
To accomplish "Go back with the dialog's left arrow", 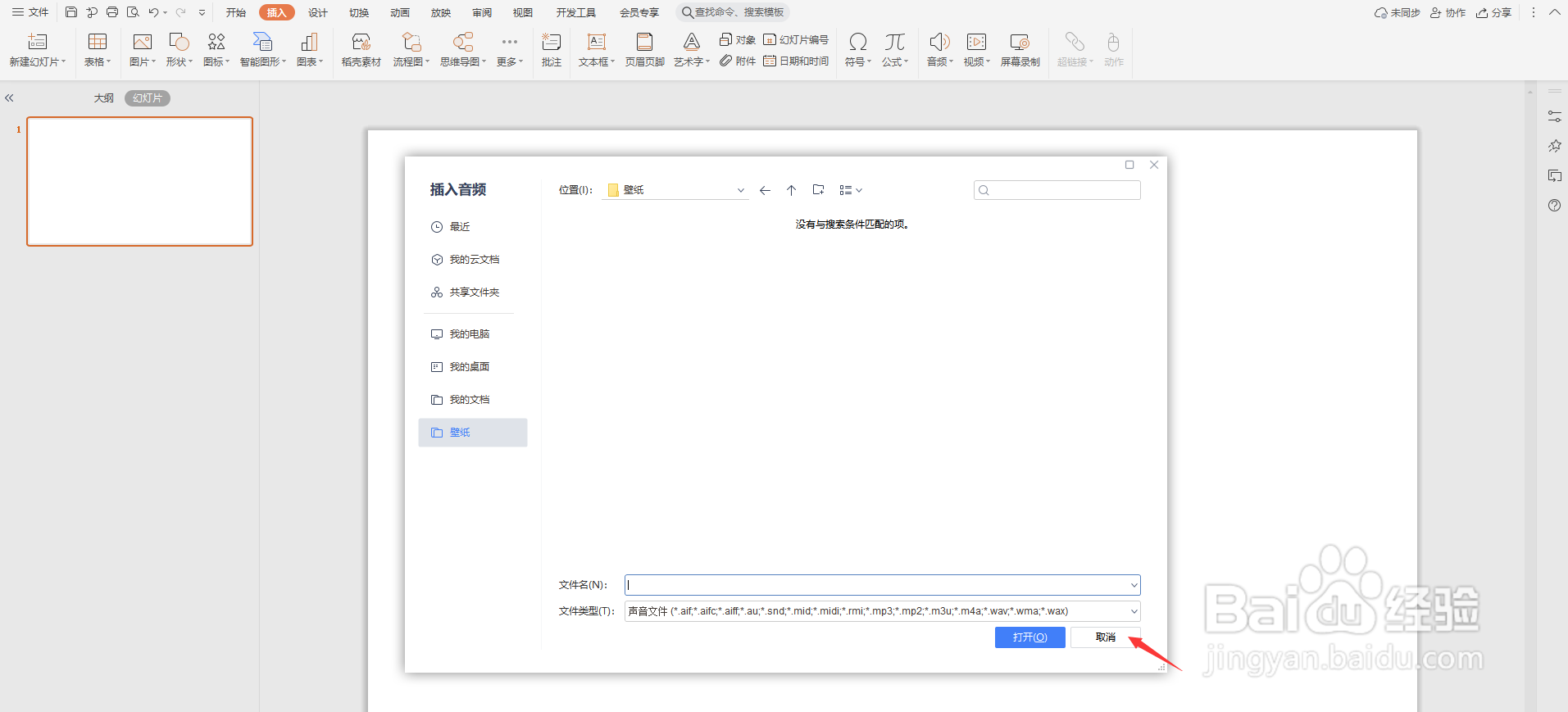I will [765, 190].
